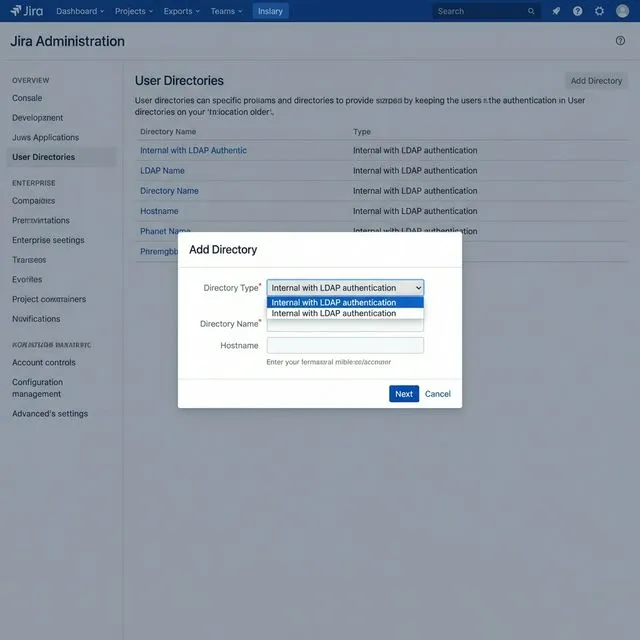
Task: Click the Add Directory button
Action: point(596,81)
